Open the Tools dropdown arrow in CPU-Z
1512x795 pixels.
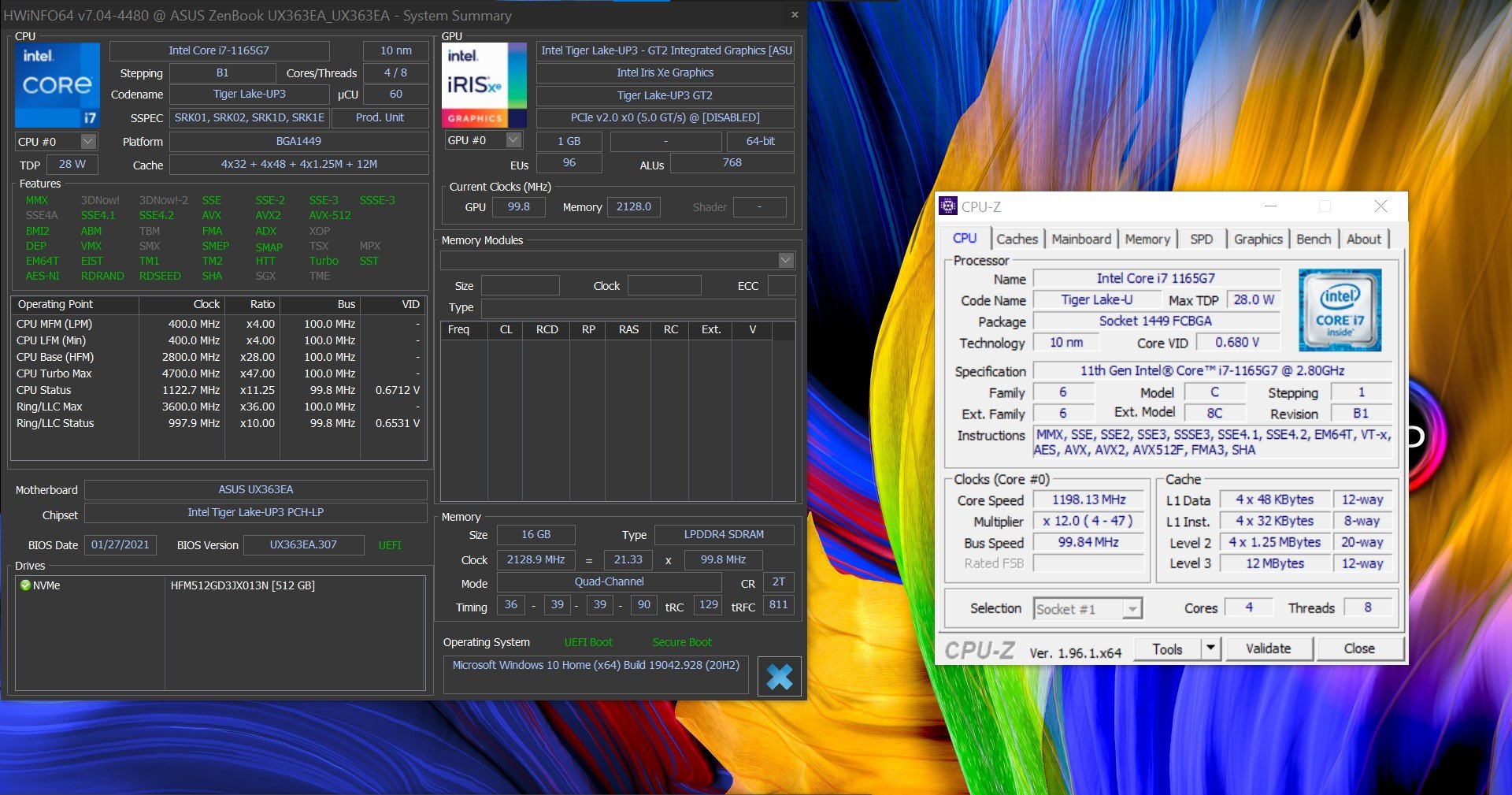pos(1211,648)
